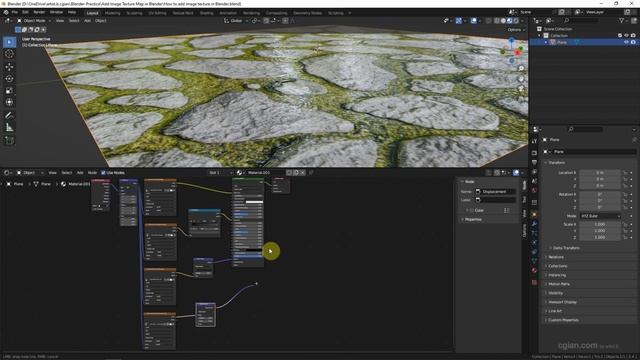The width and height of the screenshot is (640, 360).
Task: Expand the Properties section in node sidebar
Action: point(473,220)
